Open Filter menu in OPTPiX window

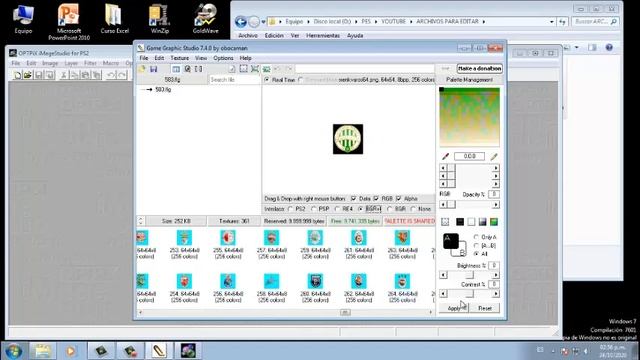coord(90,63)
